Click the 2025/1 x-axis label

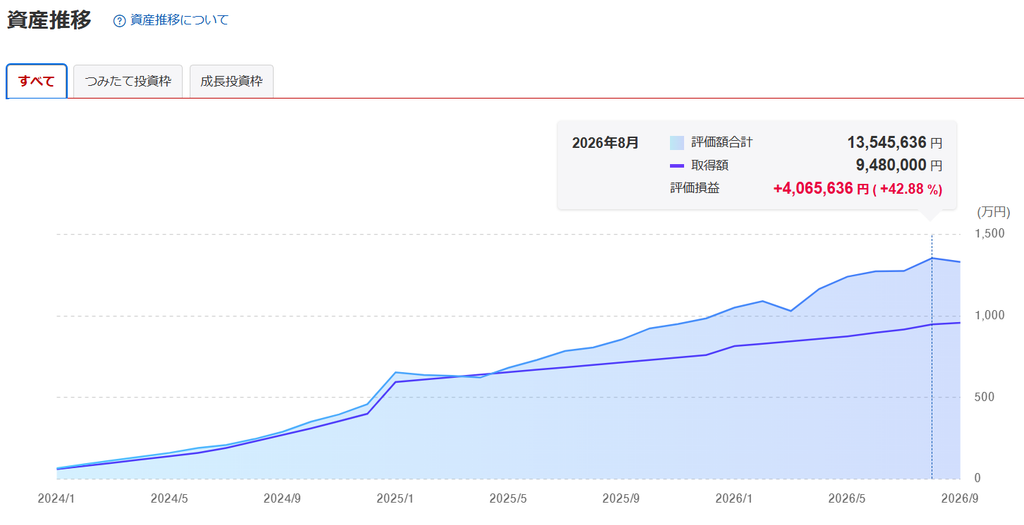(x=395, y=499)
